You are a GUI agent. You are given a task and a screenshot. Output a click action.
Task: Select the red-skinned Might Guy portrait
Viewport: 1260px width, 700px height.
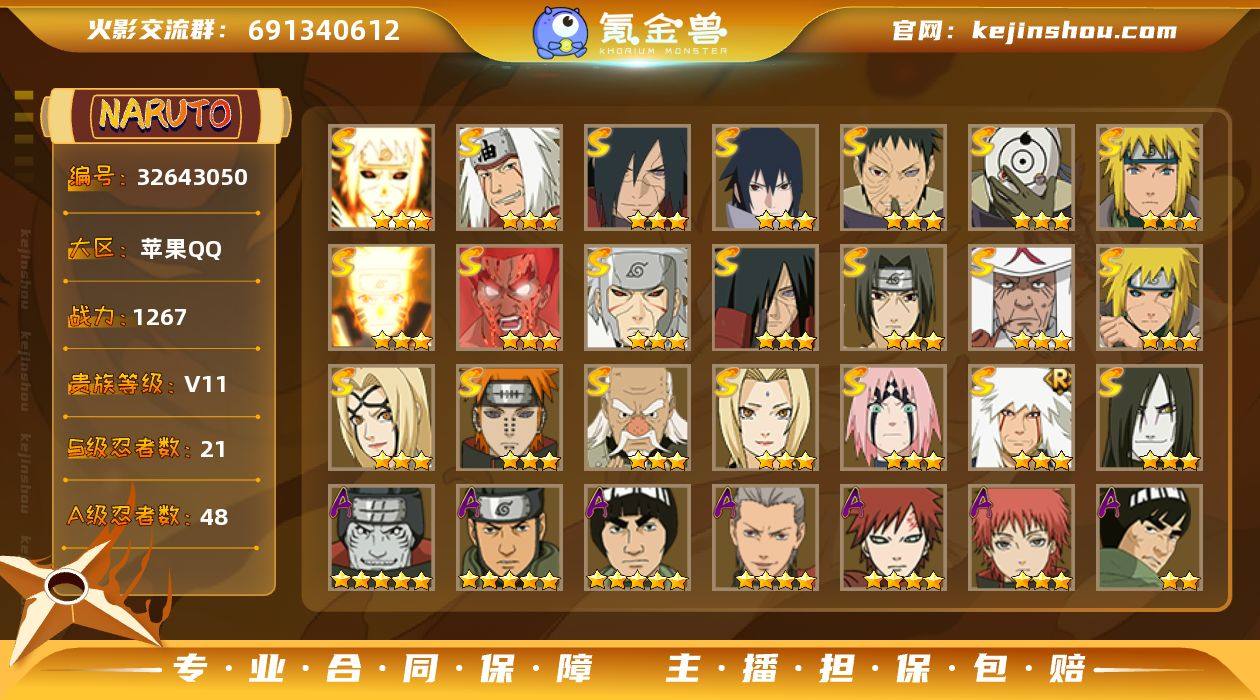(x=510, y=298)
